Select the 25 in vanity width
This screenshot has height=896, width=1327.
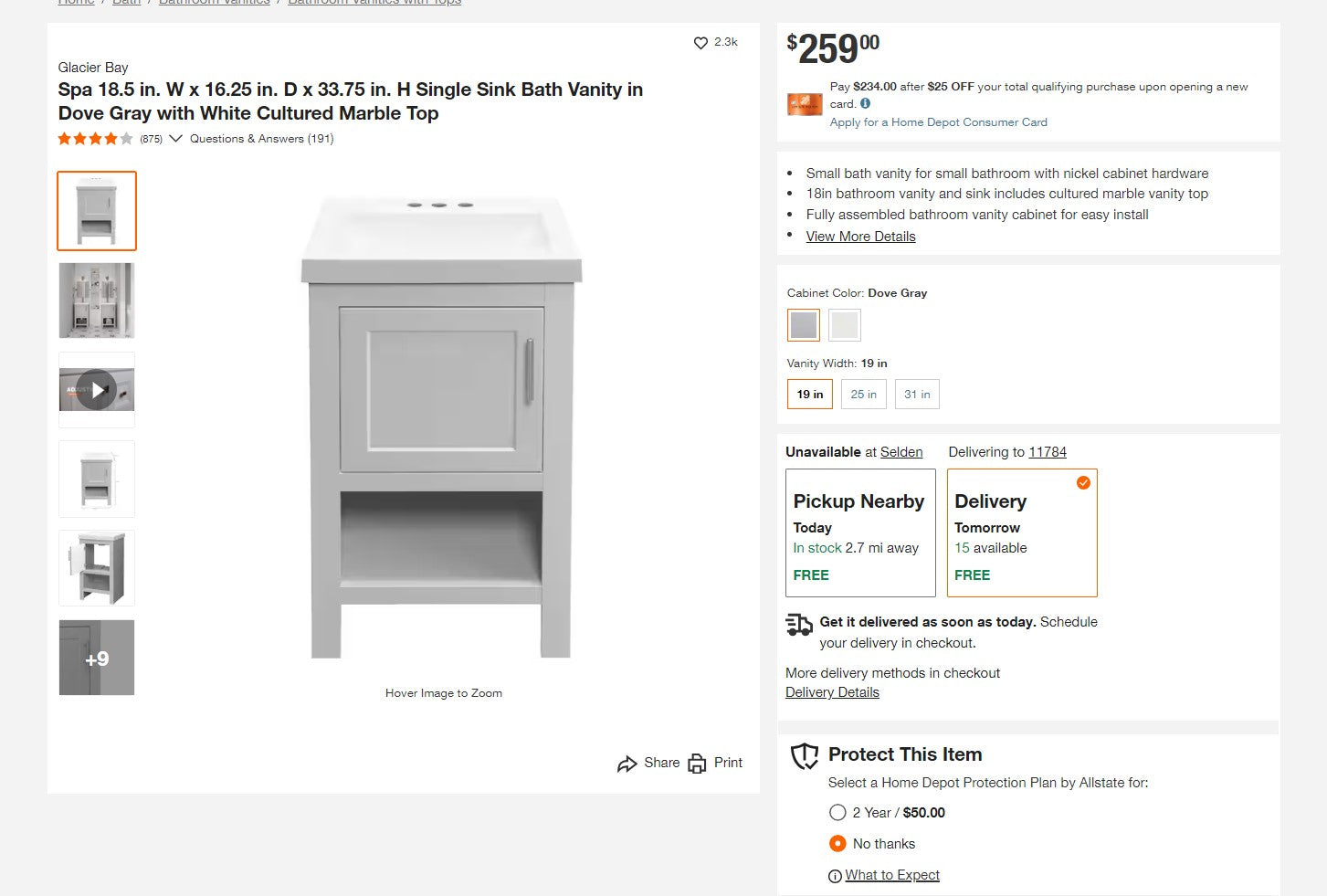point(863,395)
